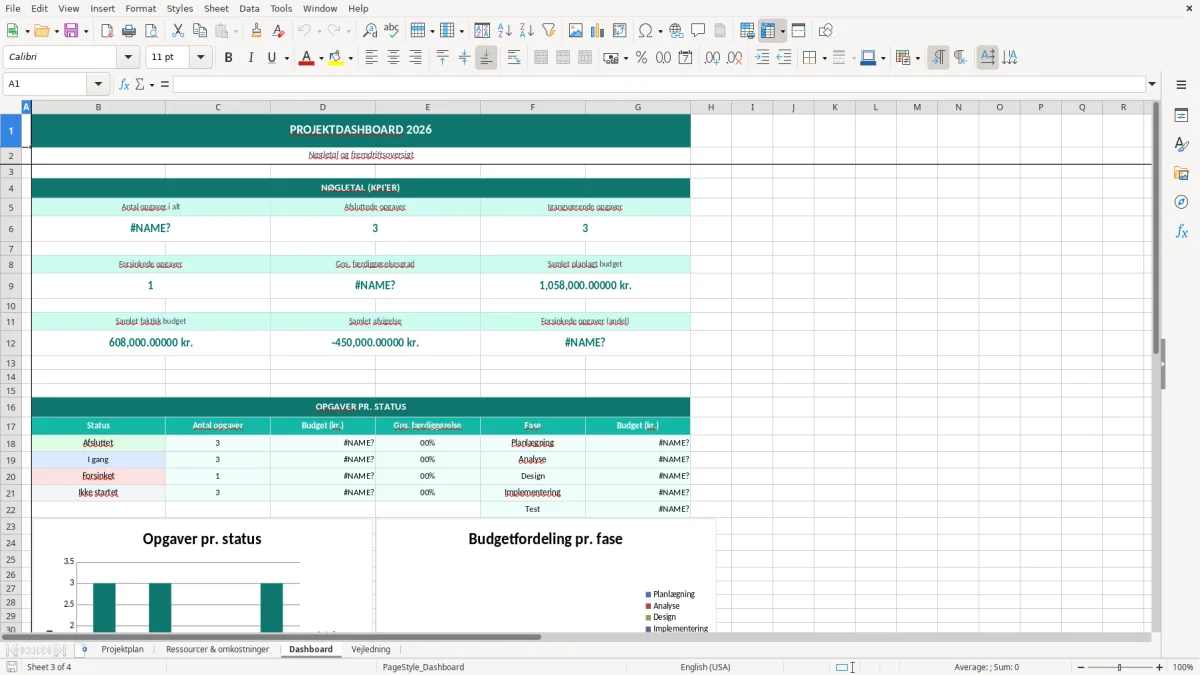
Task: Open the Font Size dropdown
Action: coord(201,58)
